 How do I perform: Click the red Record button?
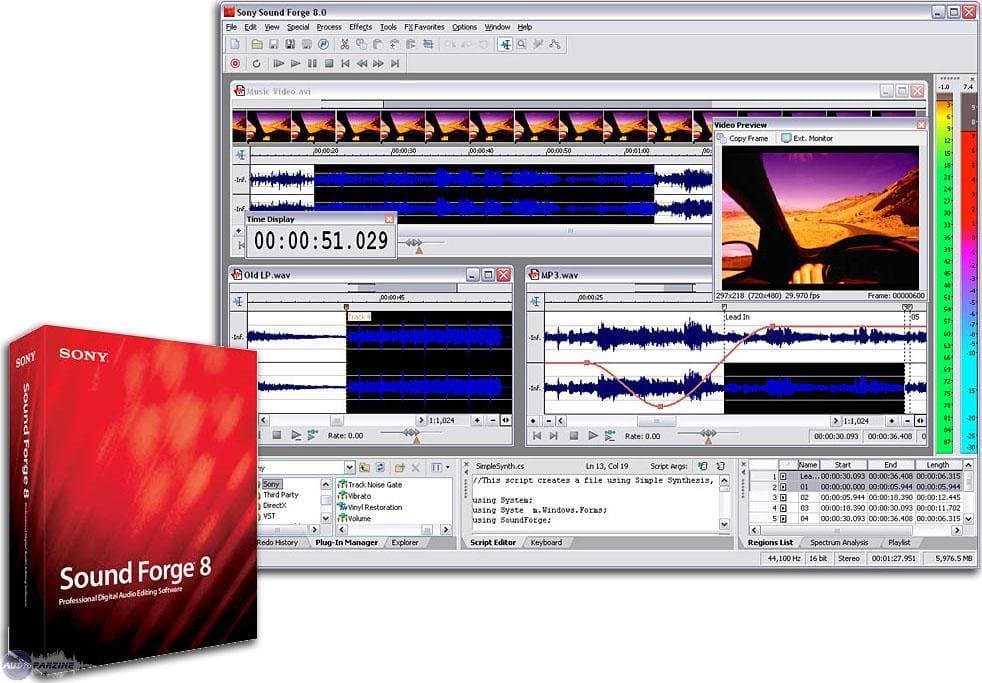[235, 63]
